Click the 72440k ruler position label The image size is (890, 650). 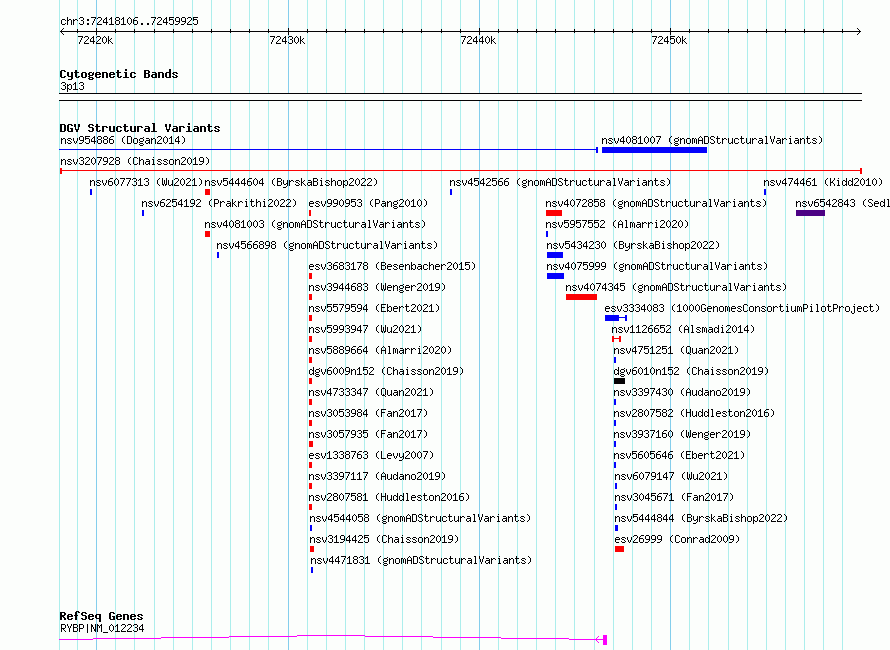point(478,40)
